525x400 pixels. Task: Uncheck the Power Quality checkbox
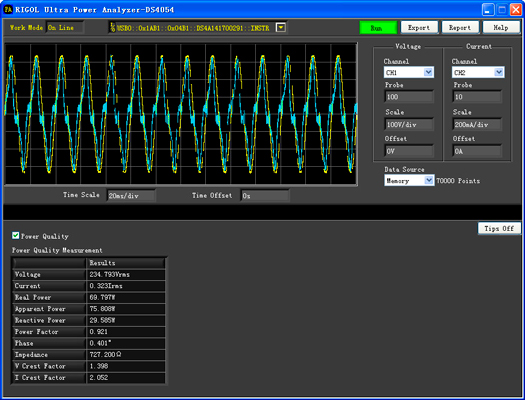15,236
